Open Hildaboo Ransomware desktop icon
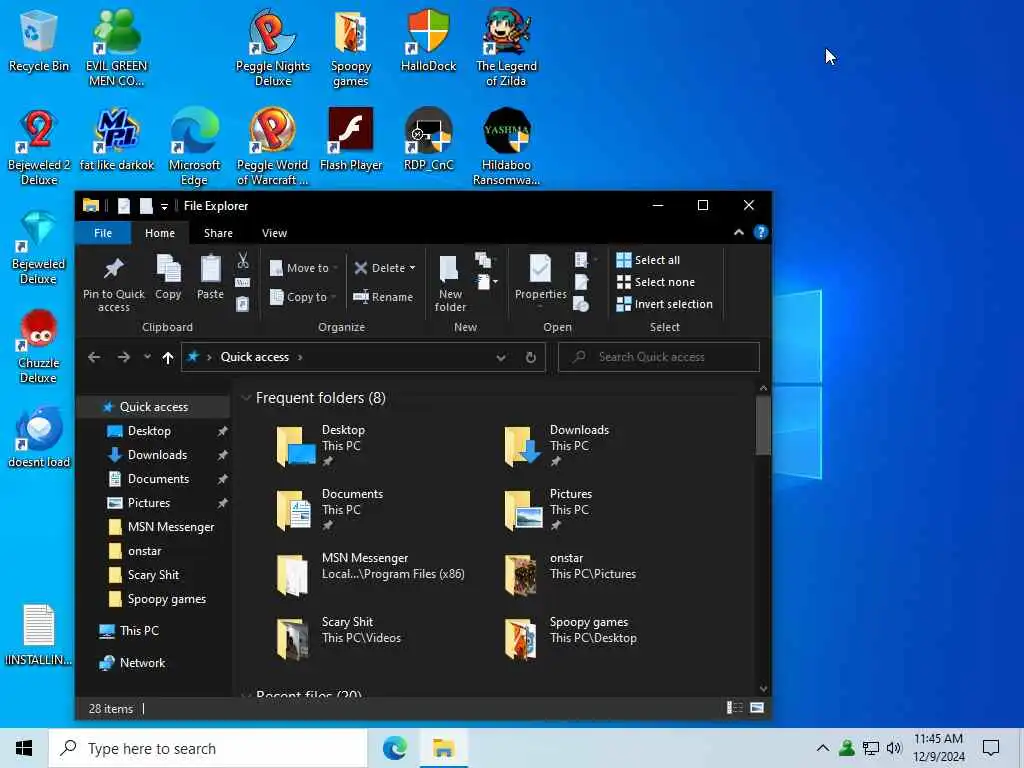Image resolution: width=1024 pixels, height=768 pixels. tap(506, 147)
